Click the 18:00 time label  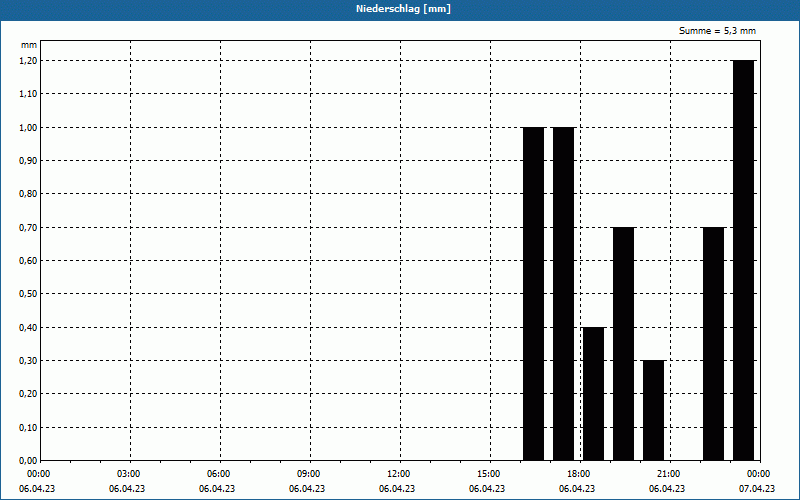(x=580, y=474)
